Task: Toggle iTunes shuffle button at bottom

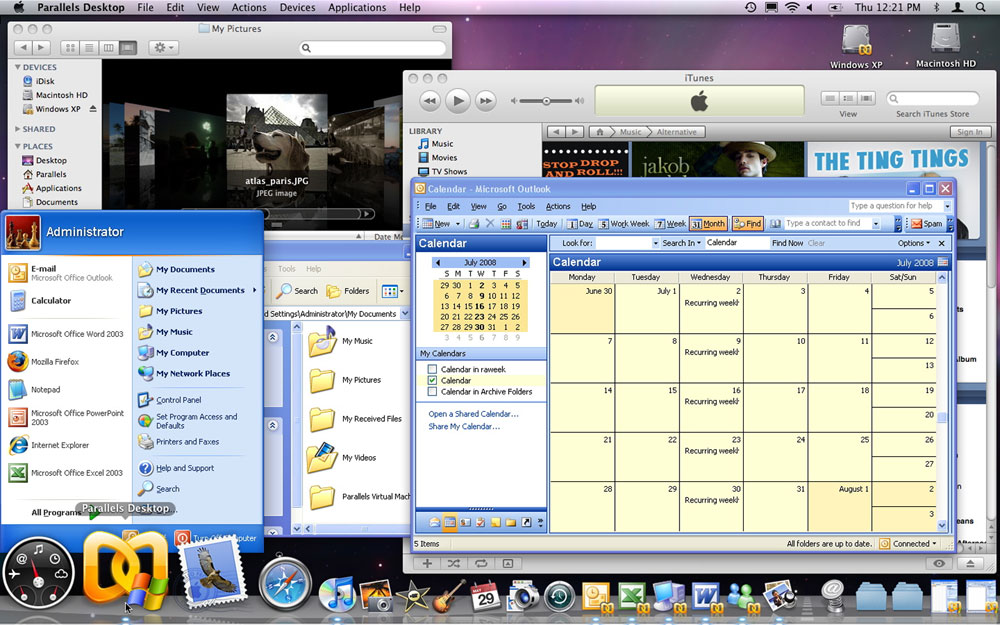Action: tap(453, 563)
